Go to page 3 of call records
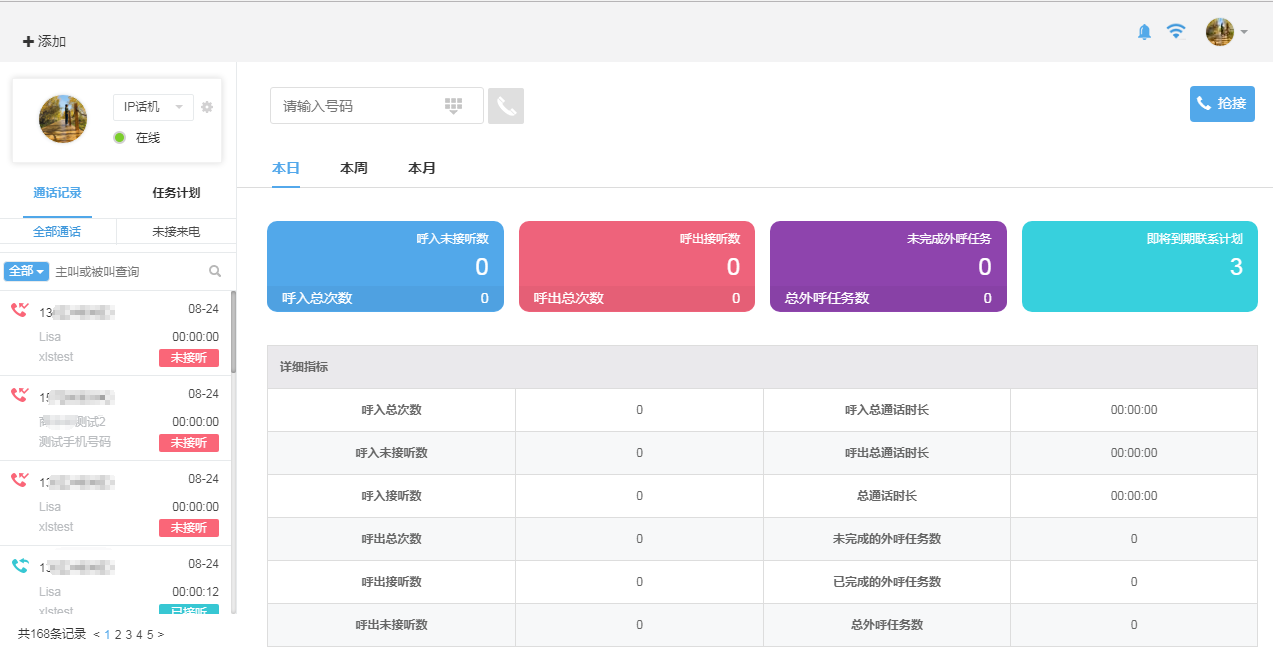The width and height of the screenshot is (1273, 664). [x=128, y=634]
